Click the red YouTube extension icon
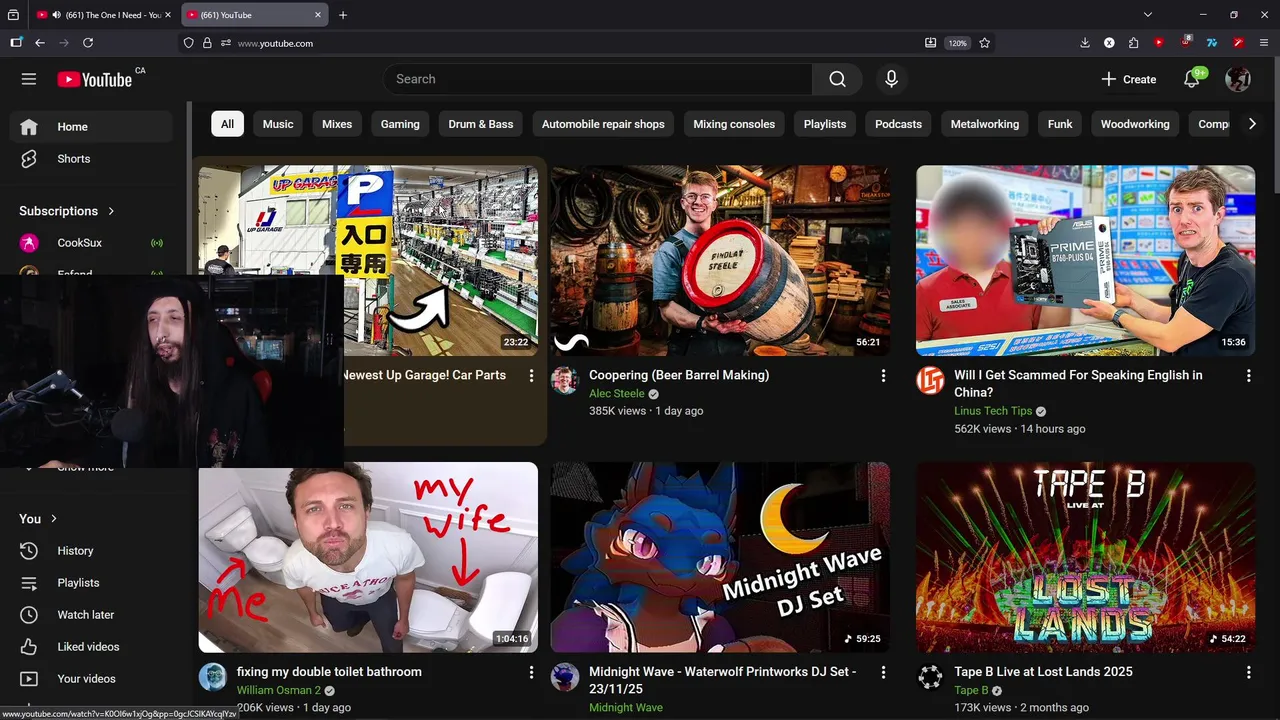Image resolution: width=1280 pixels, height=720 pixels. tap(1158, 43)
